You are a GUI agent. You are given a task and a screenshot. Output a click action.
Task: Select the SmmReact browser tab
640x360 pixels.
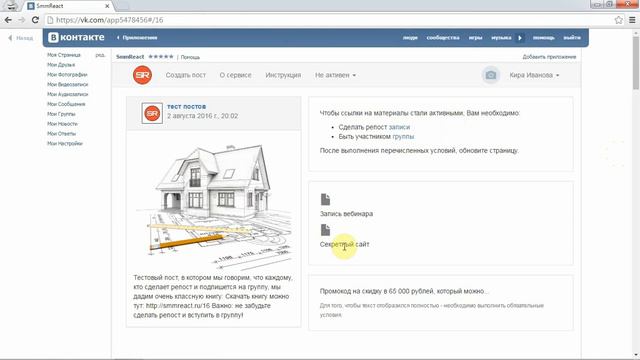click(x=69, y=6)
